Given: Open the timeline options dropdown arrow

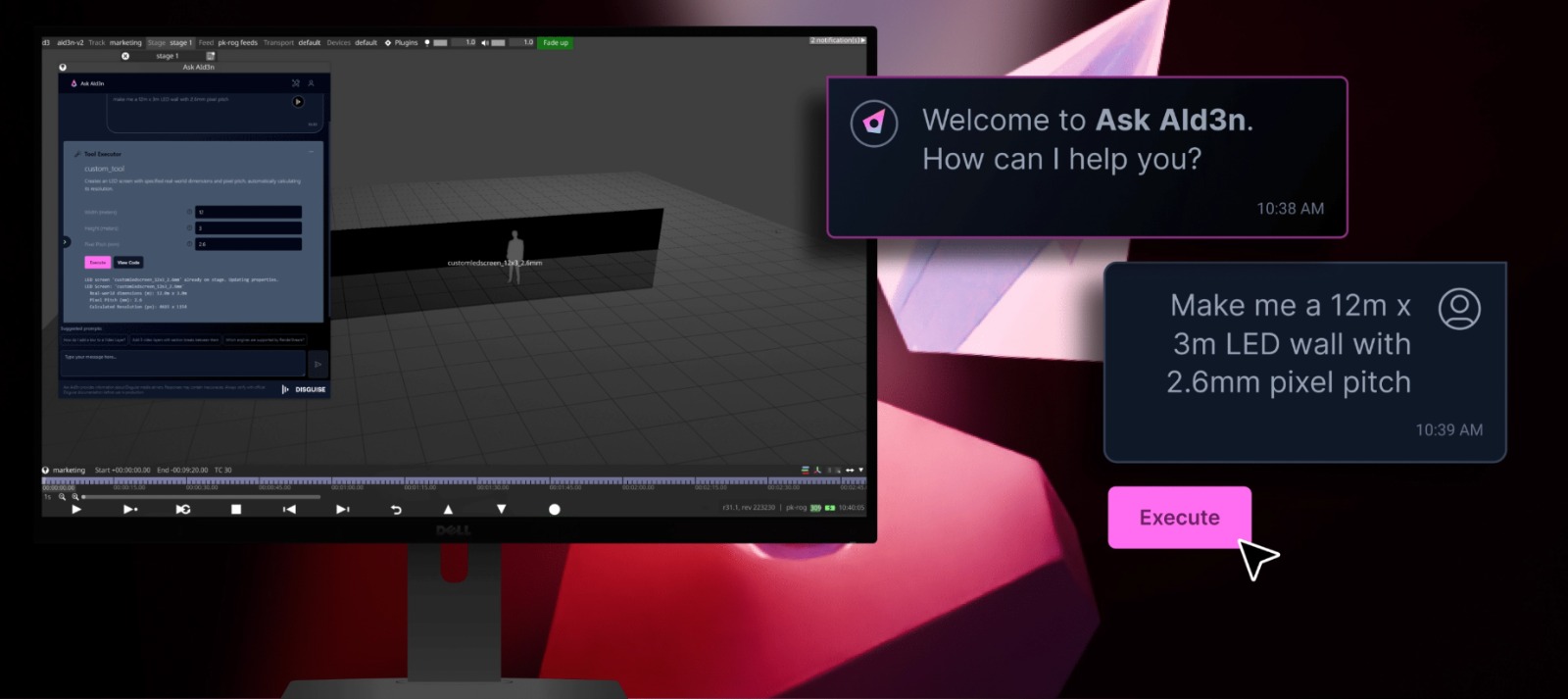Looking at the screenshot, I should [861, 471].
